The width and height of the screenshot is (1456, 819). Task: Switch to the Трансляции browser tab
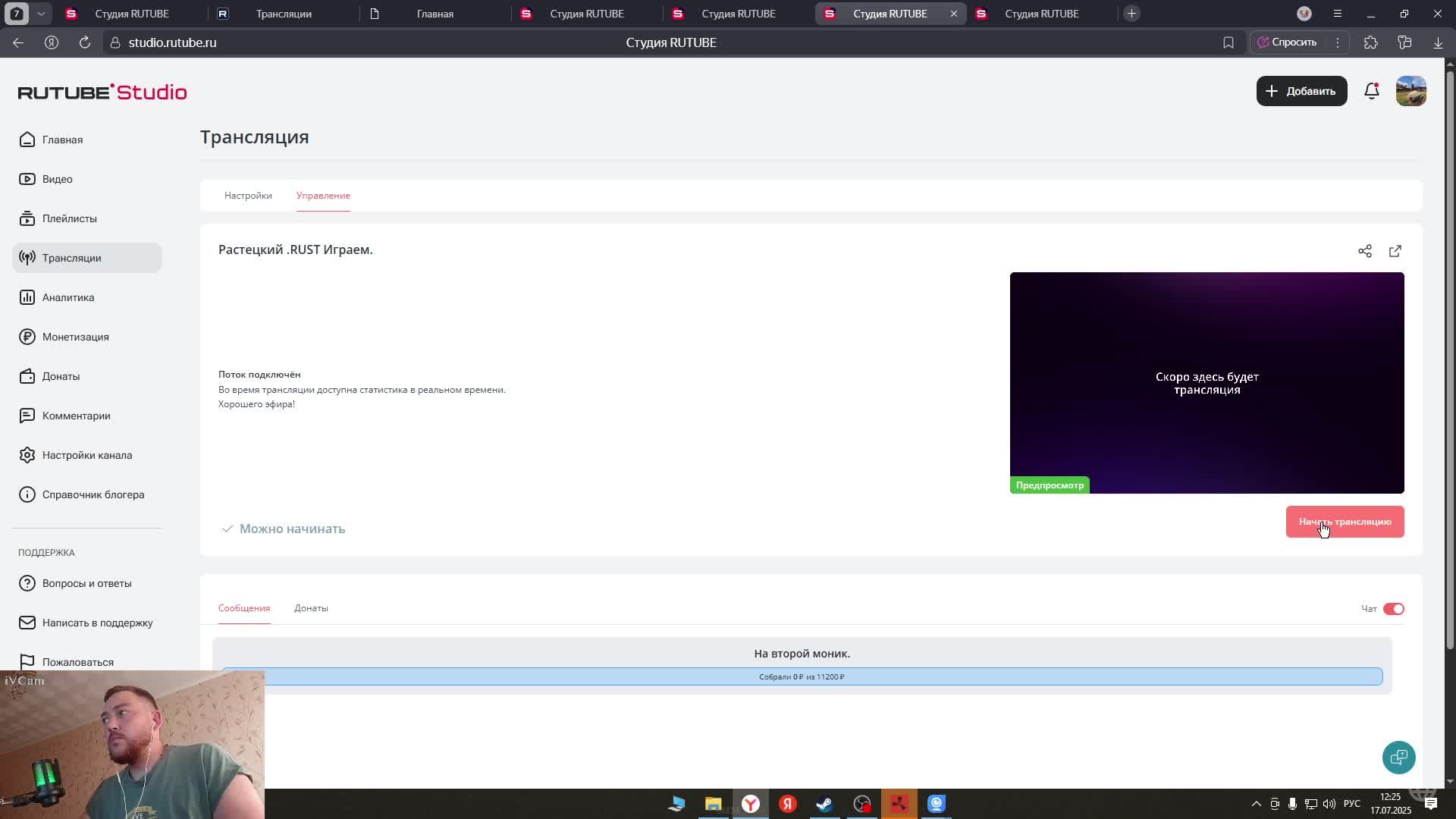284,14
